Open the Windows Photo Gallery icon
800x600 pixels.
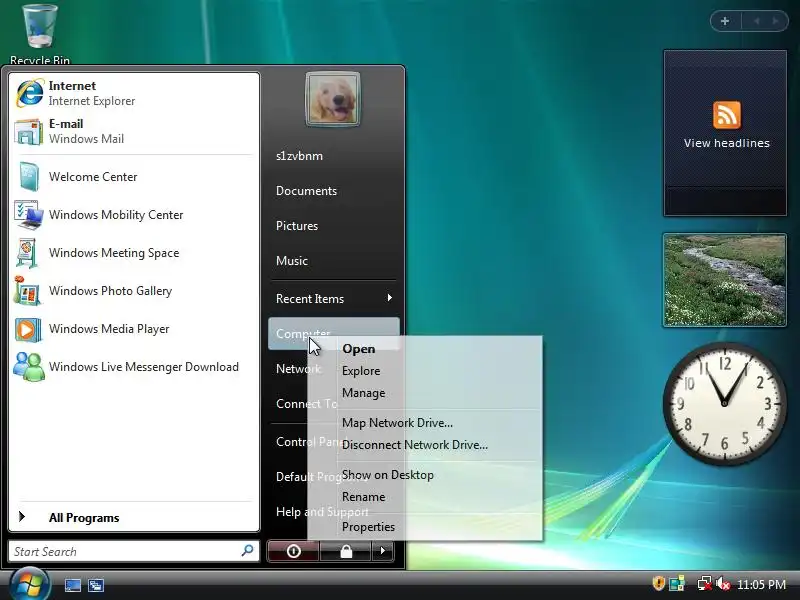click(28, 291)
